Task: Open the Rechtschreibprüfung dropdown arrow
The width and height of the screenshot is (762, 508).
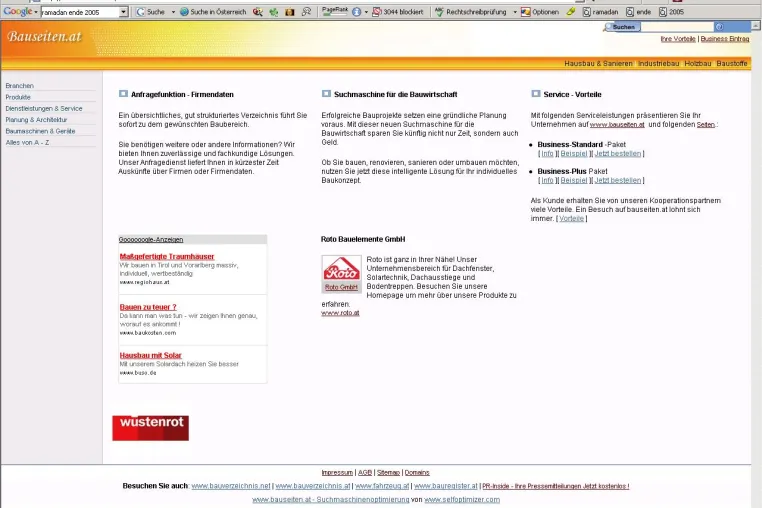Action: pyautogui.click(x=515, y=12)
